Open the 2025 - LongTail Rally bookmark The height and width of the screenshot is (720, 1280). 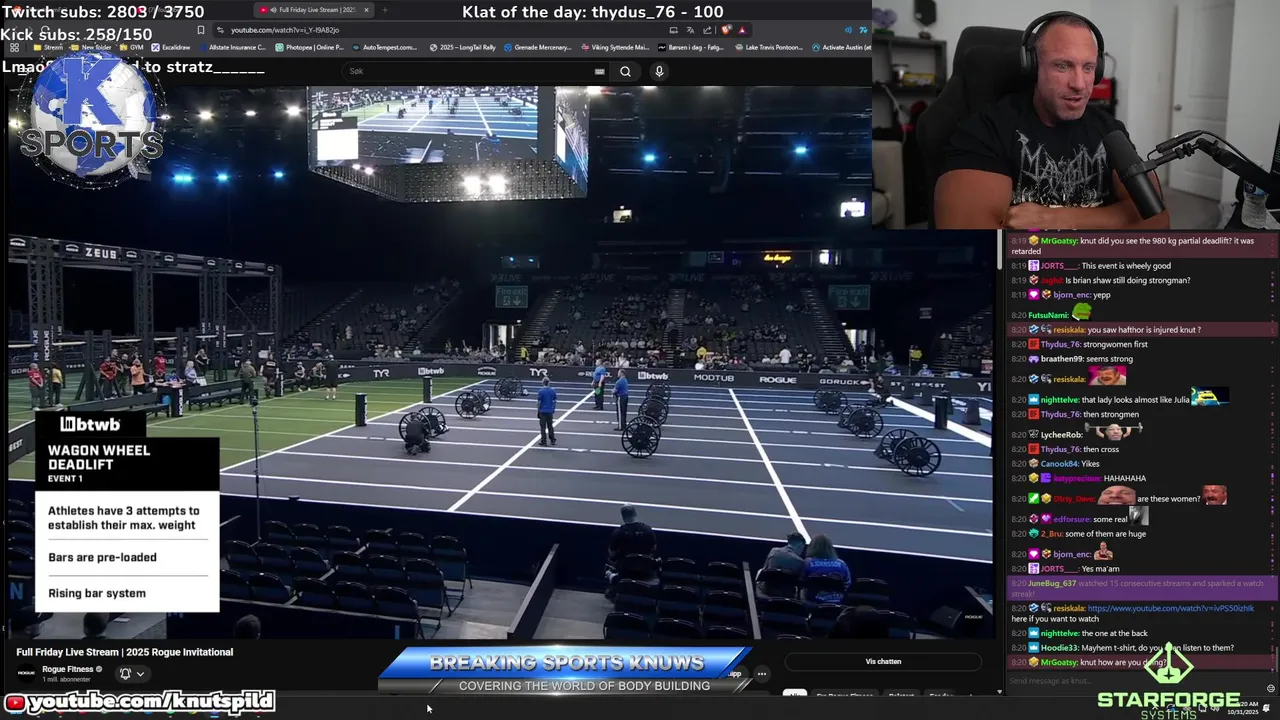pos(463,47)
